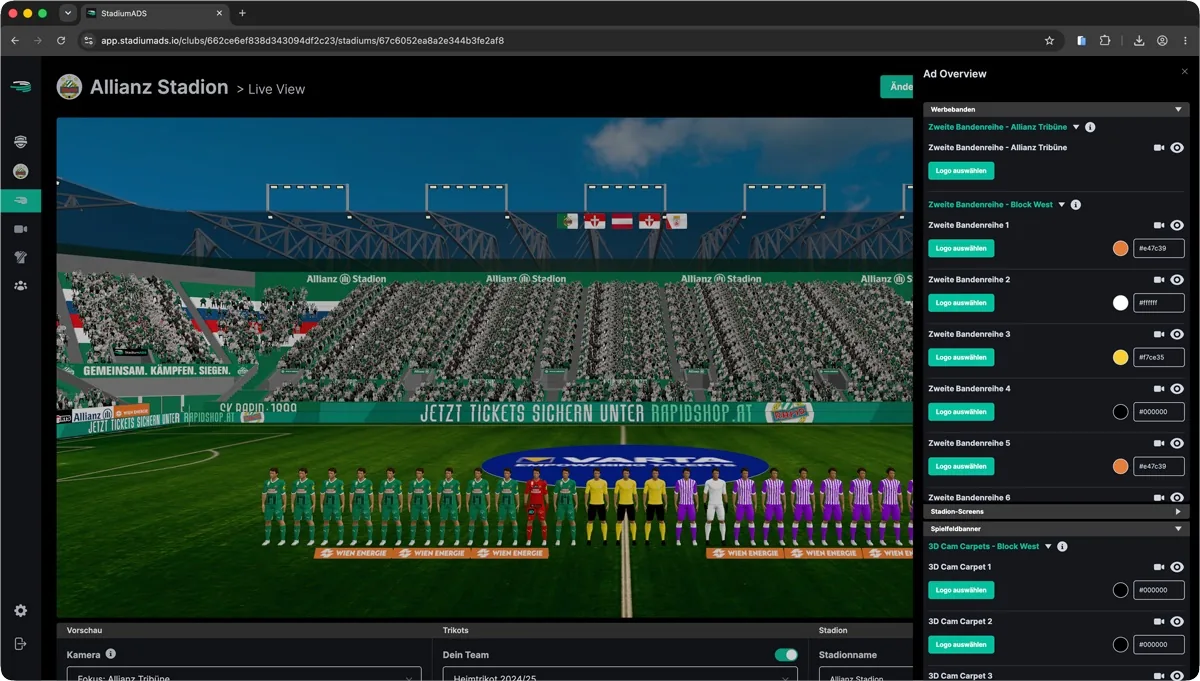Viewport: 1200px width, 681px height.
Task: Click the browser address bar URL
Action: [x=302, y=41]
